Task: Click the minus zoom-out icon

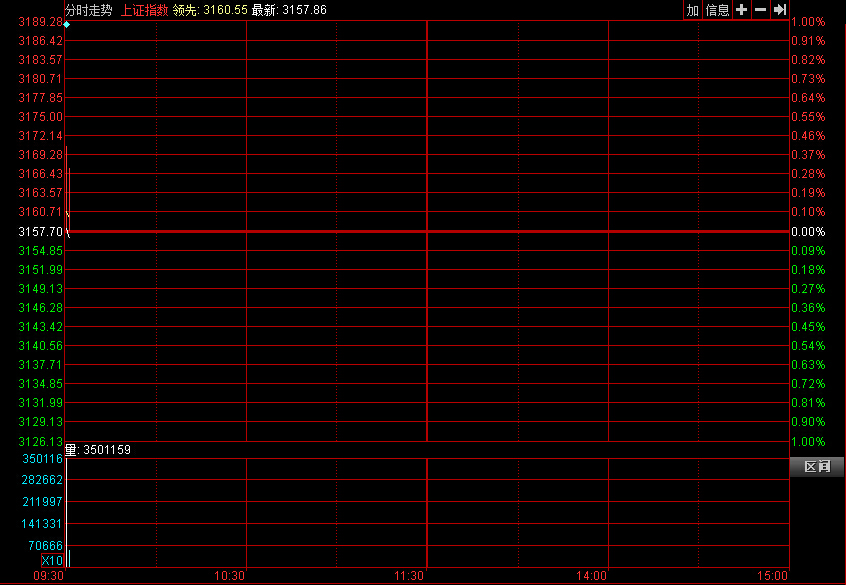Action: tap(760, 10)
